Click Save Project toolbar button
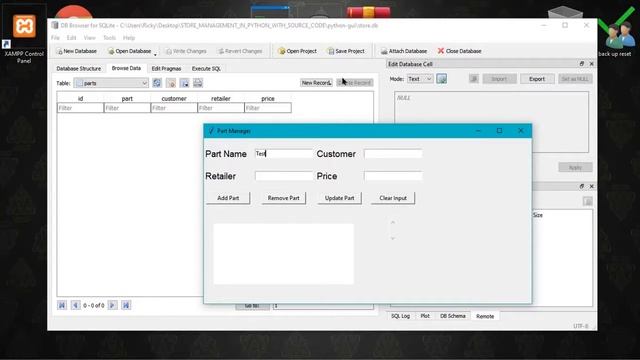640x360 pixels. point(346,51)
